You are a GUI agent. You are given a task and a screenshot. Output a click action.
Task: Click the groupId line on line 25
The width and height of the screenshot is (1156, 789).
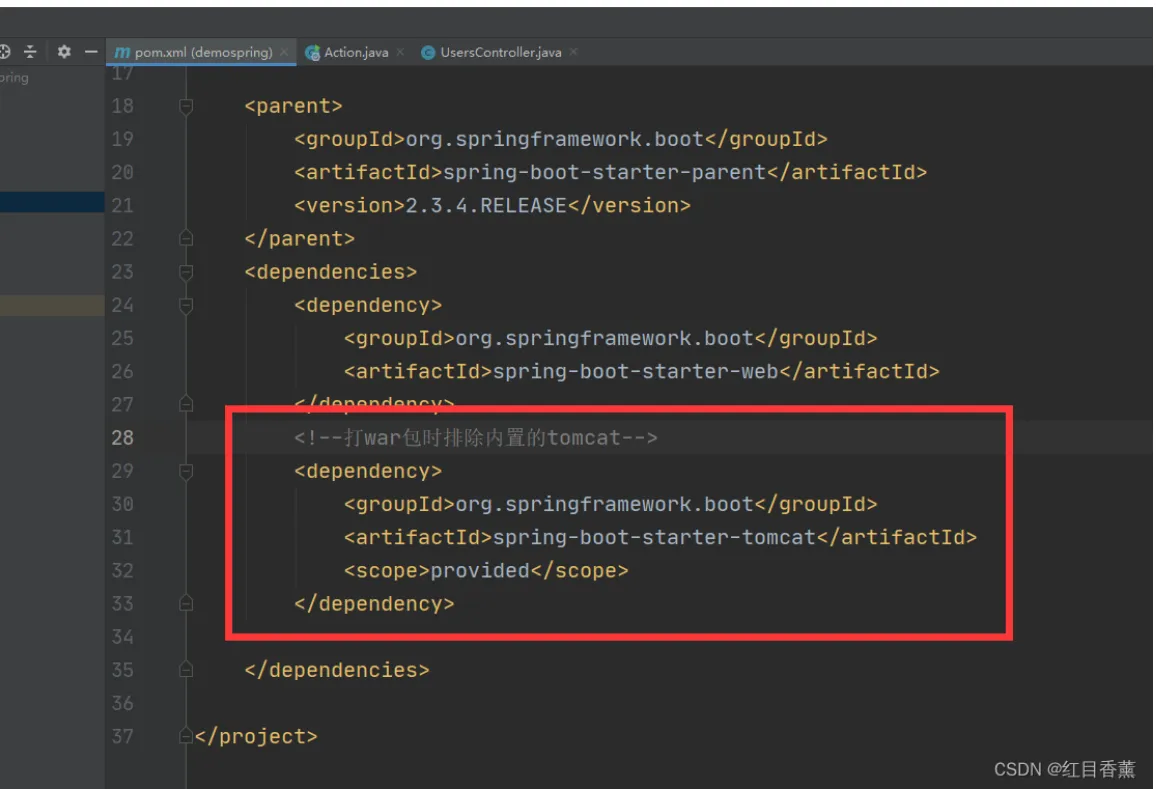[x=610, y=338]
